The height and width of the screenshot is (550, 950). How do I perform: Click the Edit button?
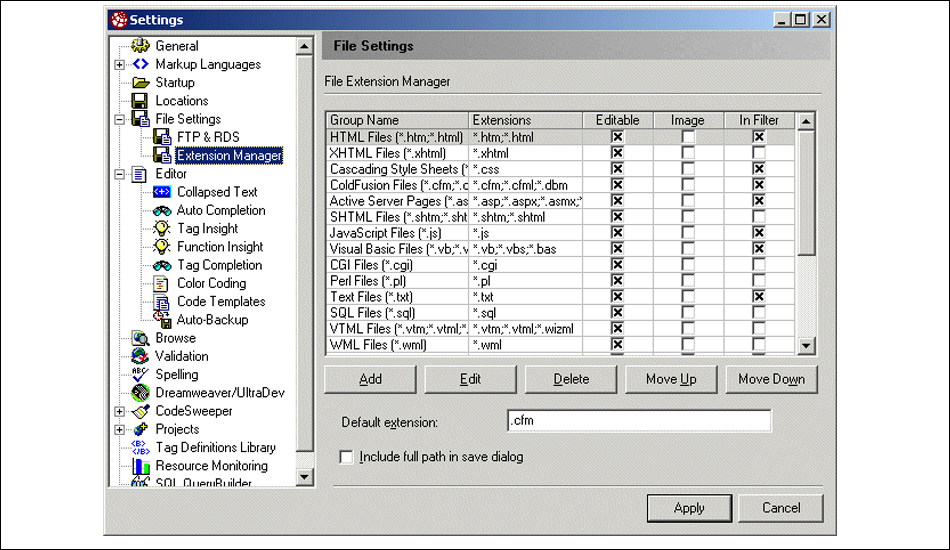click(470, 379)
